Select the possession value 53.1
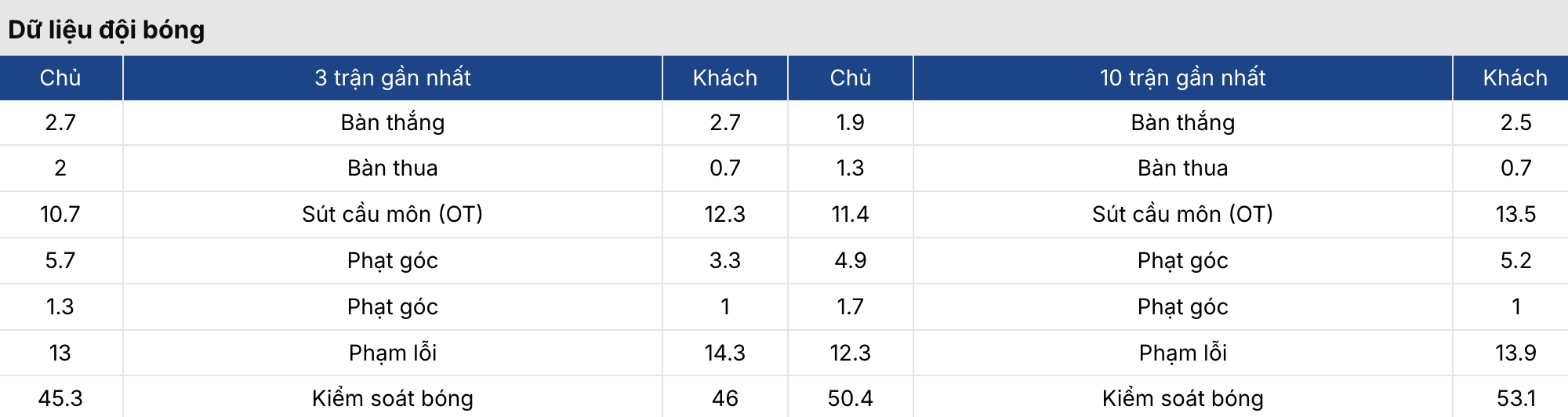 1515,398
